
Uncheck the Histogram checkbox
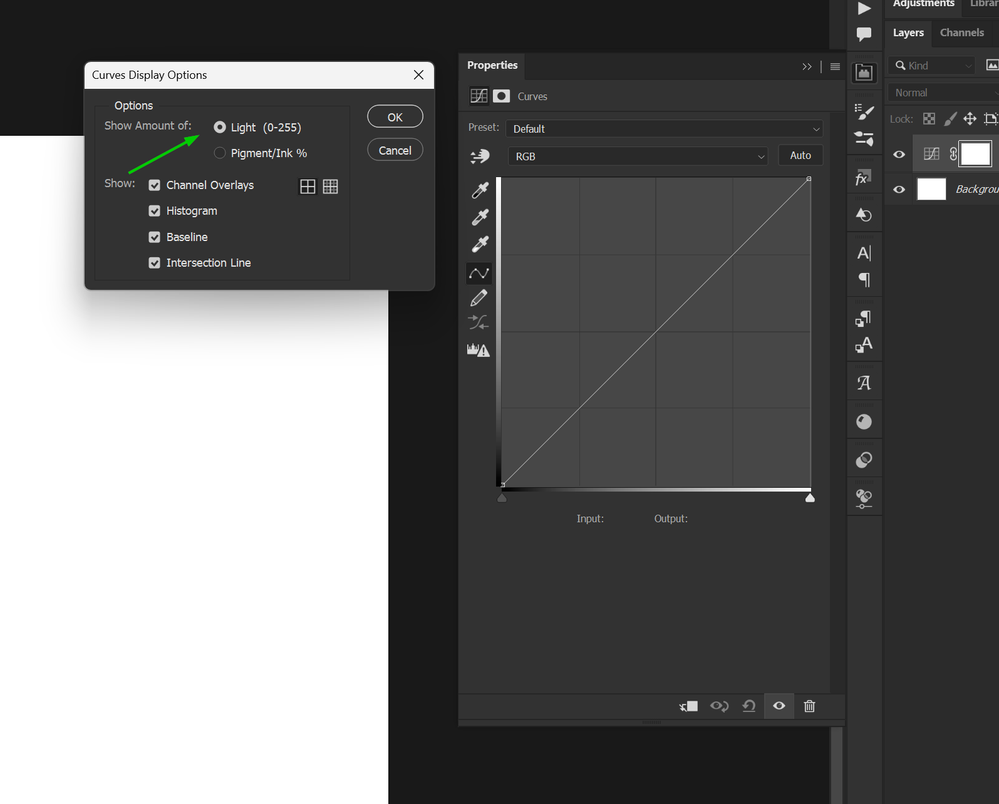click(x=154, y=211)
